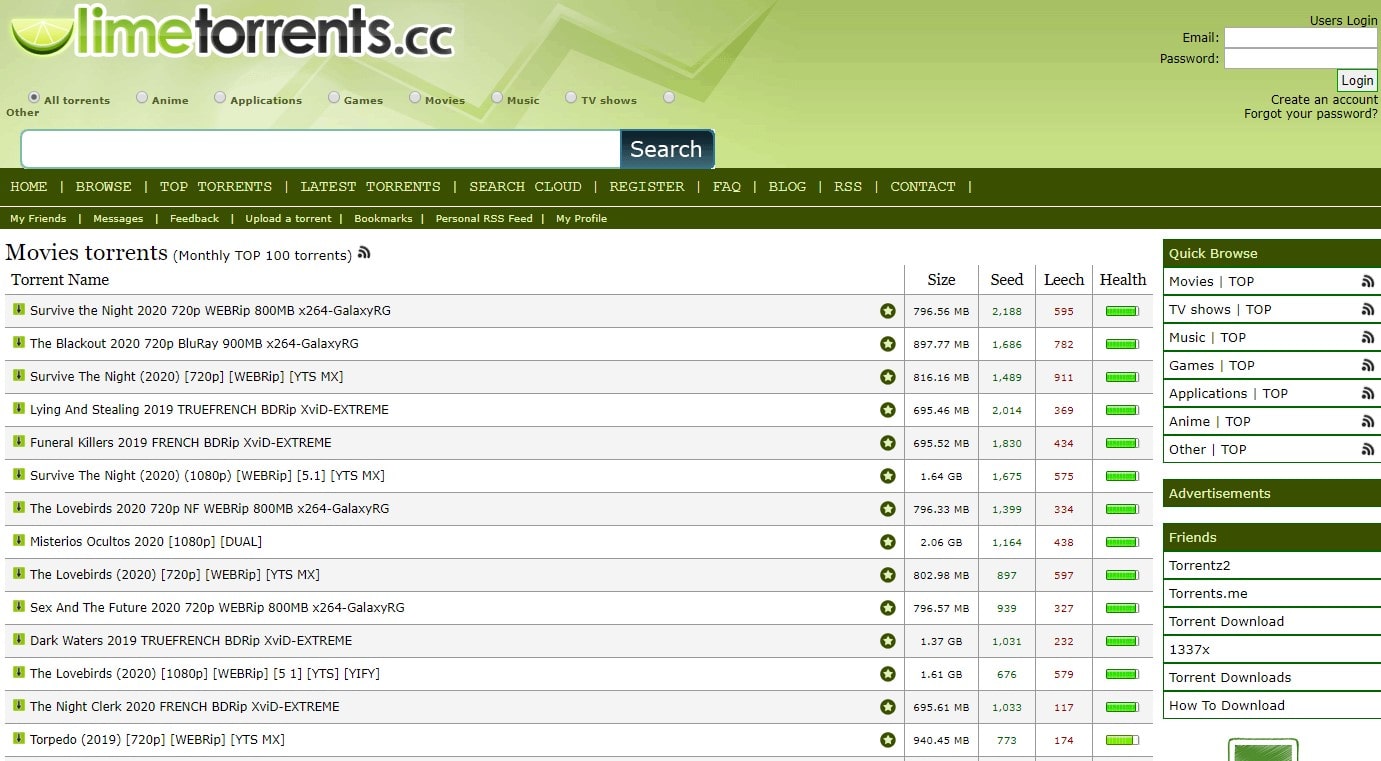Click health bar of Survive the Night 800MB GalaxyRG
The image size is (1381, 761).
coord(1122,311)
